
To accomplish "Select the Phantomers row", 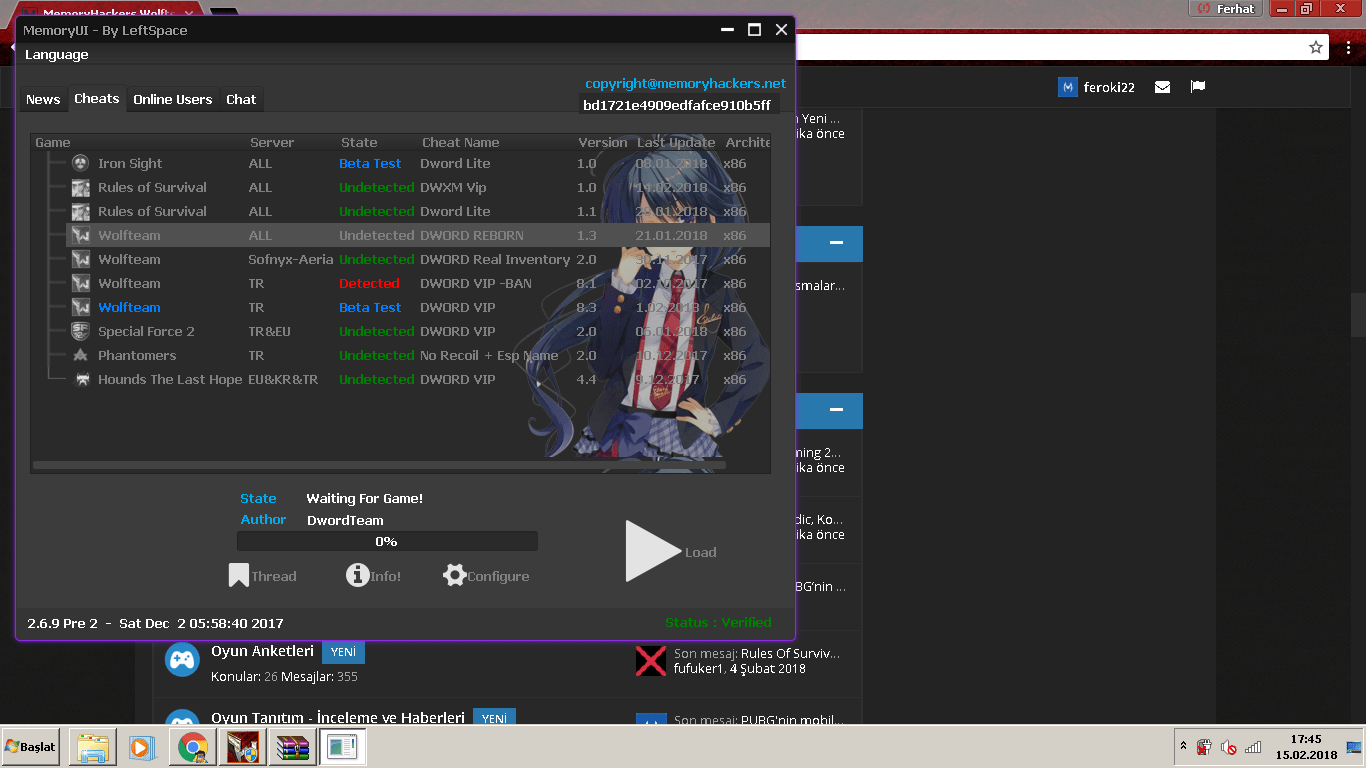I will [418, 355].
